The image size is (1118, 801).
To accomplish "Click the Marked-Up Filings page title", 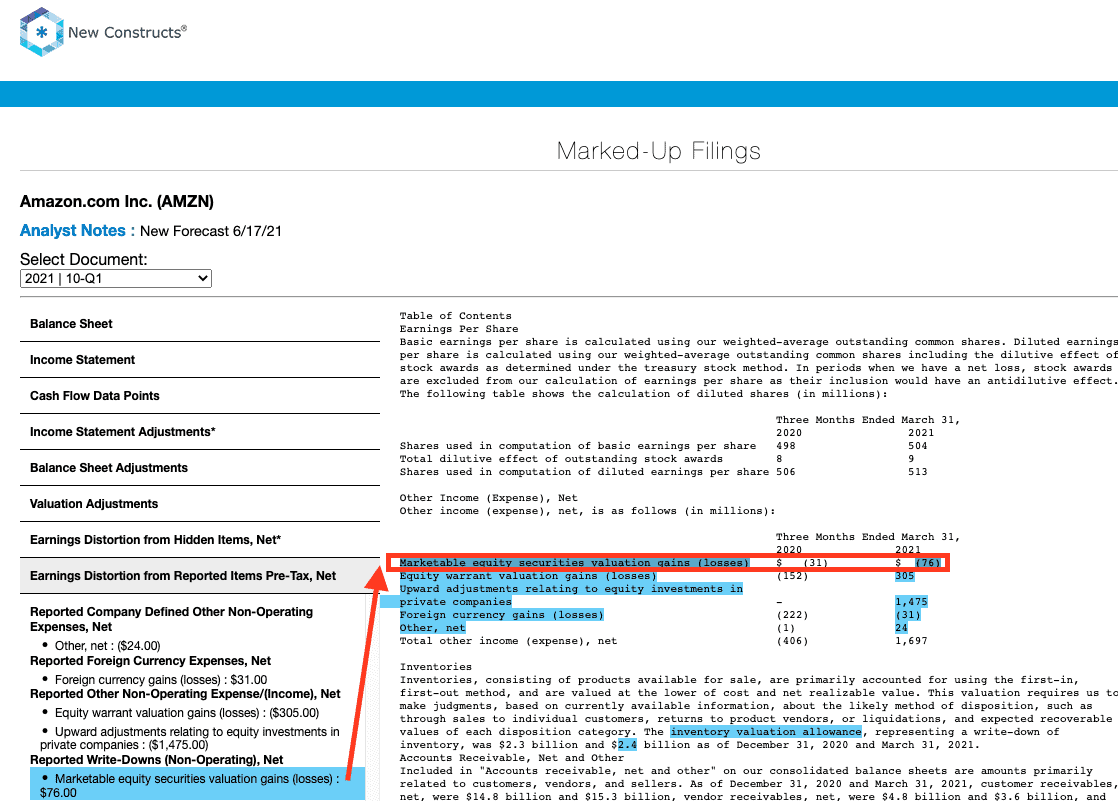I will (658, 151).
